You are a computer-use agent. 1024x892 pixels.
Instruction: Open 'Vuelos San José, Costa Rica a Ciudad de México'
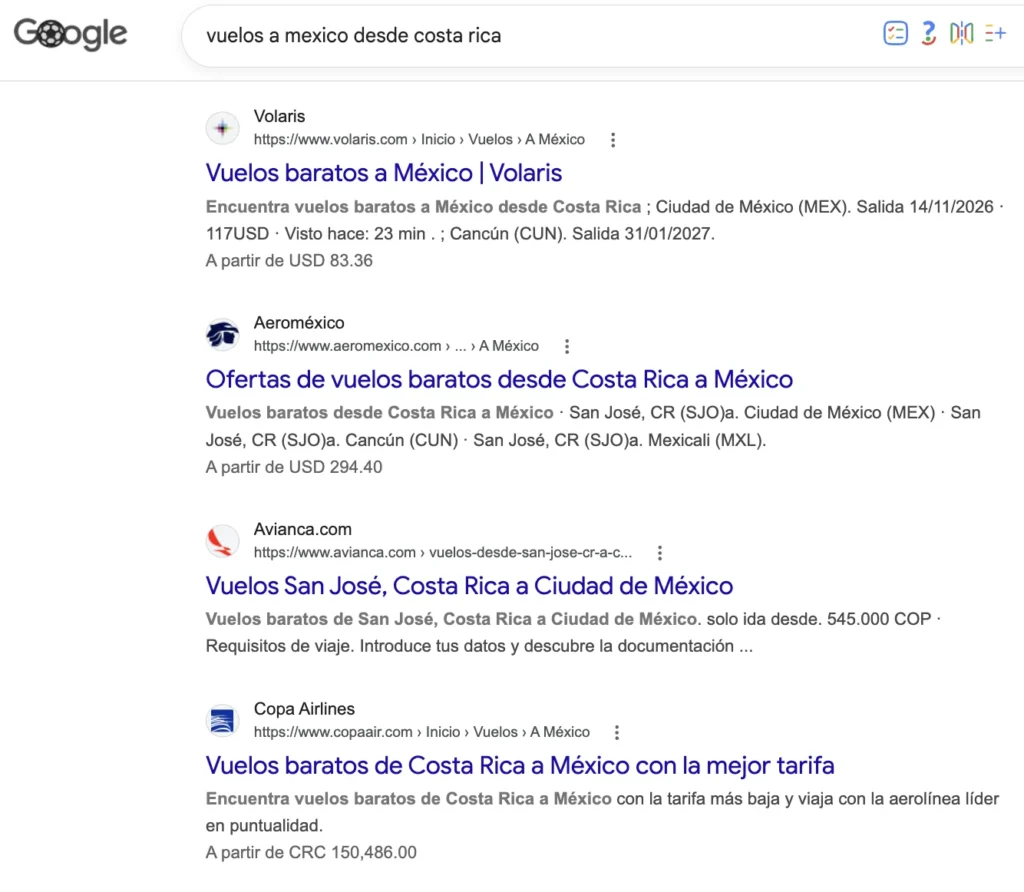[x=469, y=586]
